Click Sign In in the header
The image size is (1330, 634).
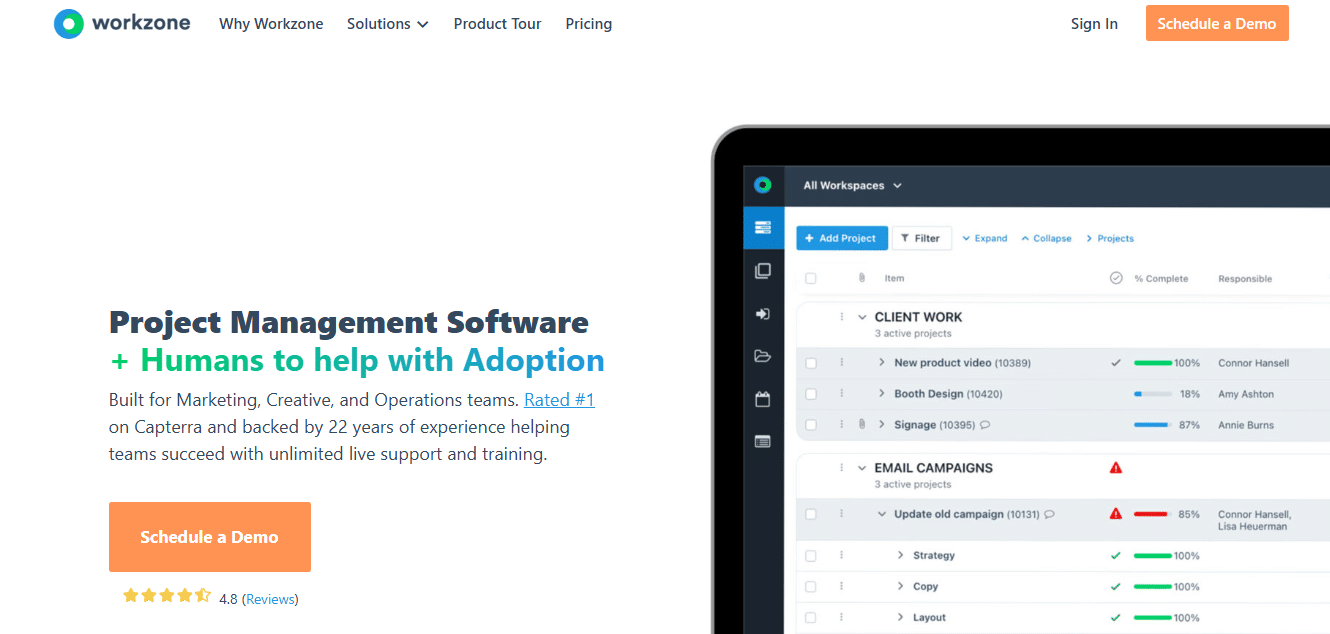1094,24
